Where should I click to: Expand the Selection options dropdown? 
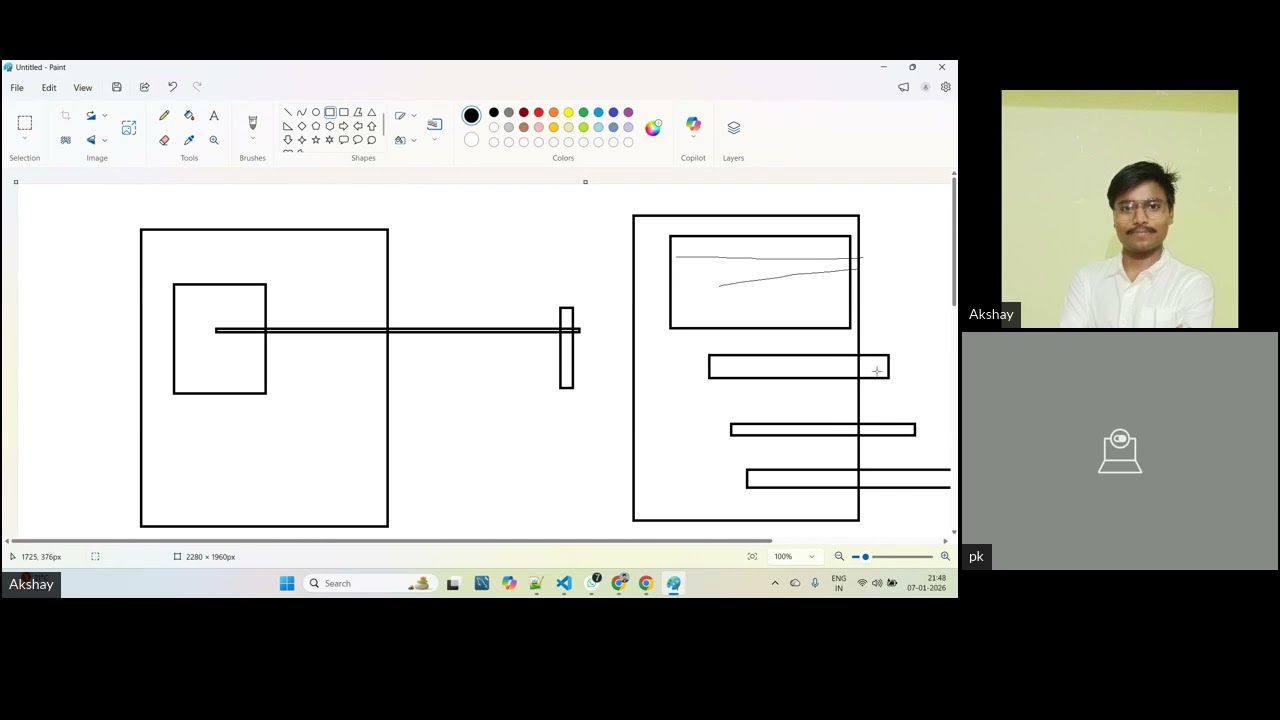25,140
